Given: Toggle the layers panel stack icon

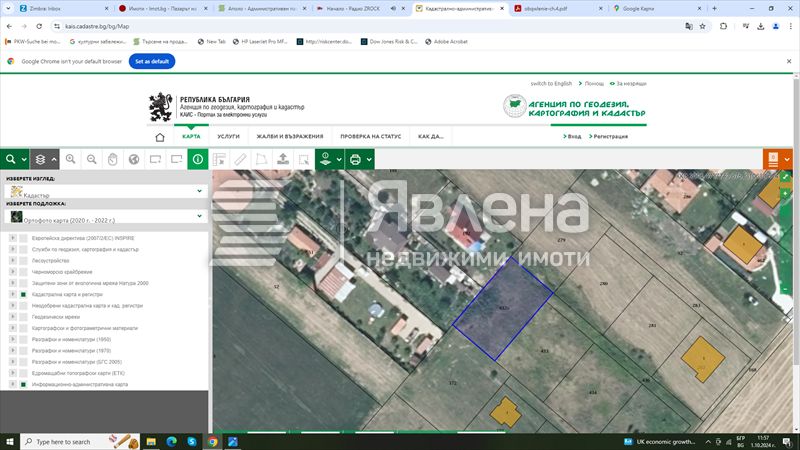Looking at the screenshot, I should (40, 160).
